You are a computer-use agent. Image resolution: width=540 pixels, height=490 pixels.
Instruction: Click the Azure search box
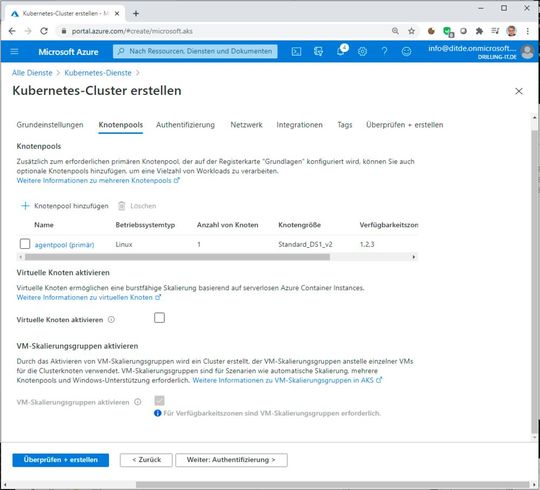click(x=195, y=51)
